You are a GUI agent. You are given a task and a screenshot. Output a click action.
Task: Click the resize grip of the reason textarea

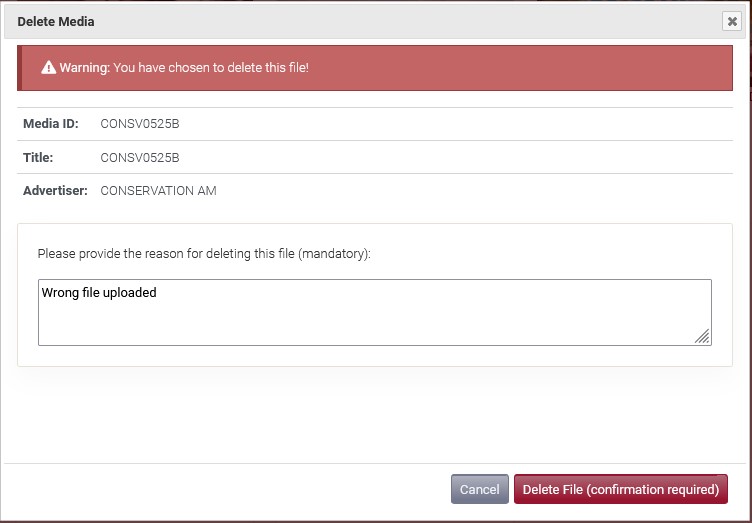703,336
